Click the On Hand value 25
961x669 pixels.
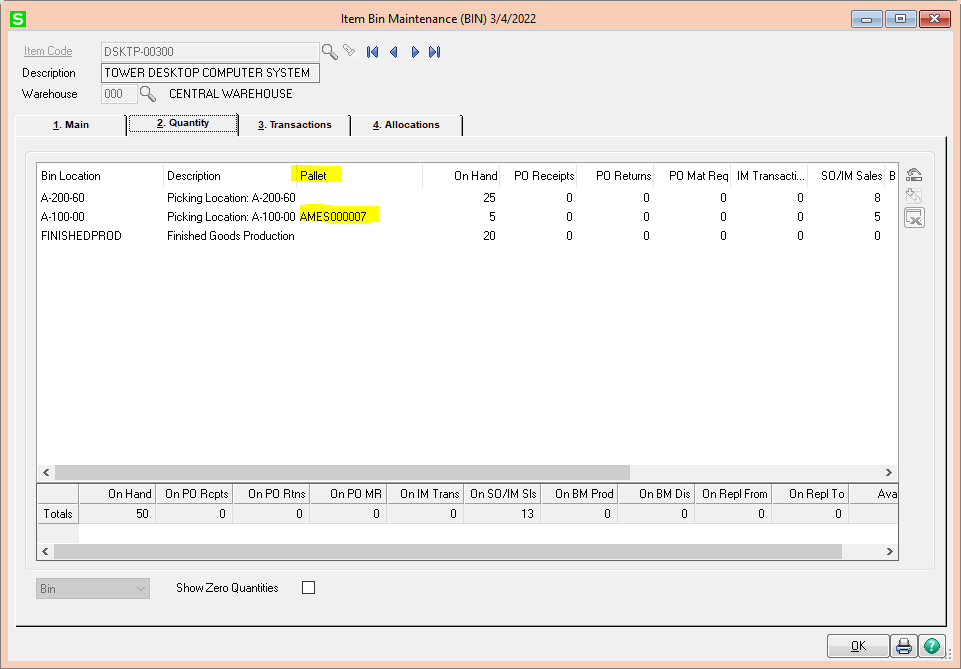click(x=489, y=198)
